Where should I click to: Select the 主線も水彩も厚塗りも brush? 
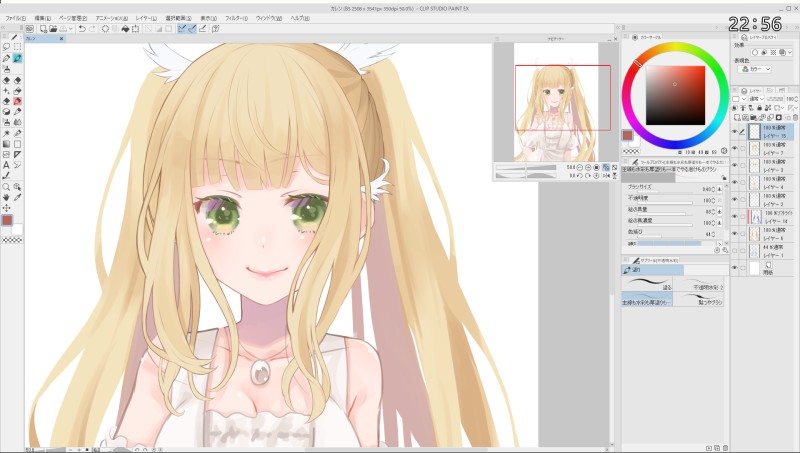[647, 299]
